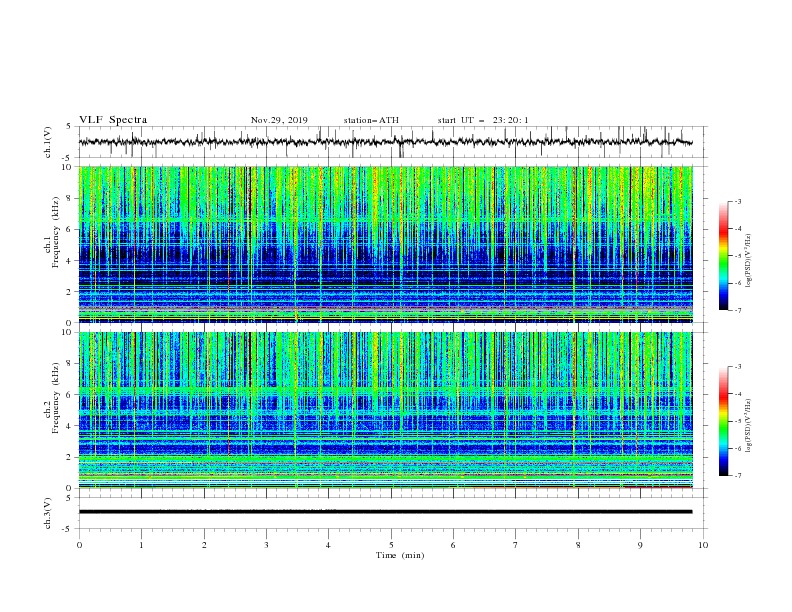Click the log(PSD) label beside ch.2 color bar
792x612 pixels.
coord(749,425)
